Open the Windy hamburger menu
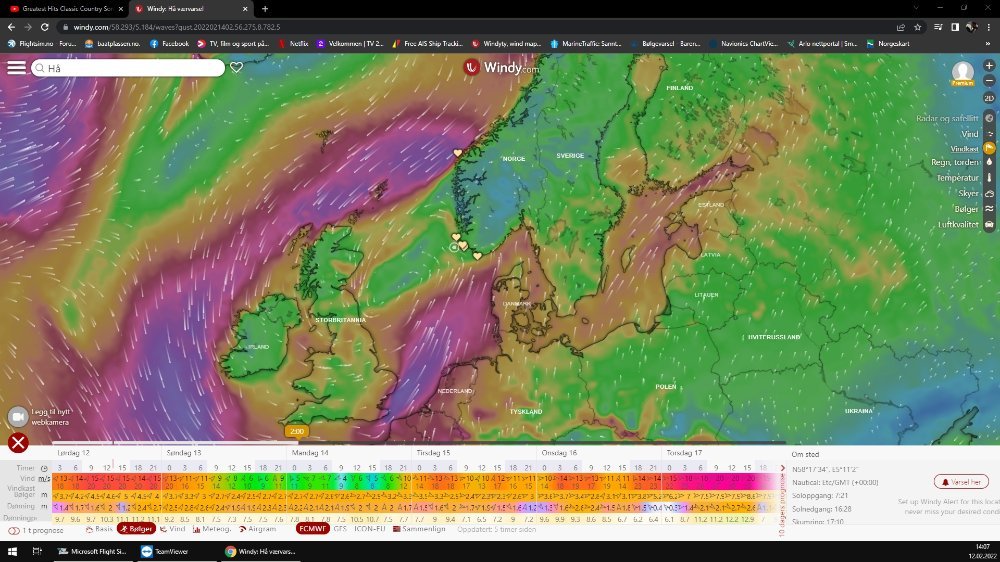The width and height of the screenshot is (1000, 562). (16, 68)
